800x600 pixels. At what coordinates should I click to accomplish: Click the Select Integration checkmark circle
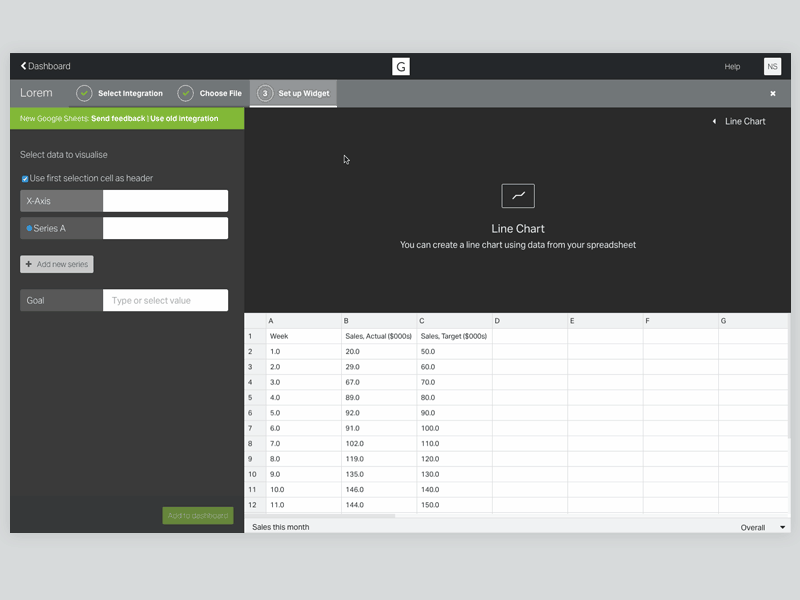[x=84, y=93]
